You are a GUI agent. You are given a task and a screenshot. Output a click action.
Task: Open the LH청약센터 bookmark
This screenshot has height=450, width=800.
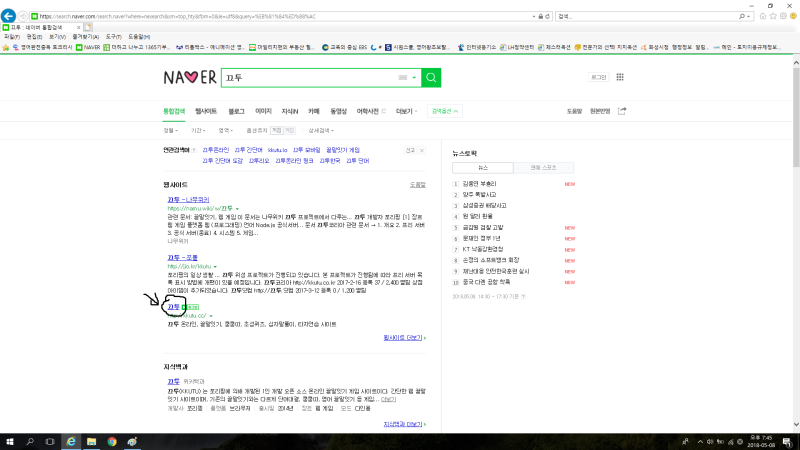[517, 47]
